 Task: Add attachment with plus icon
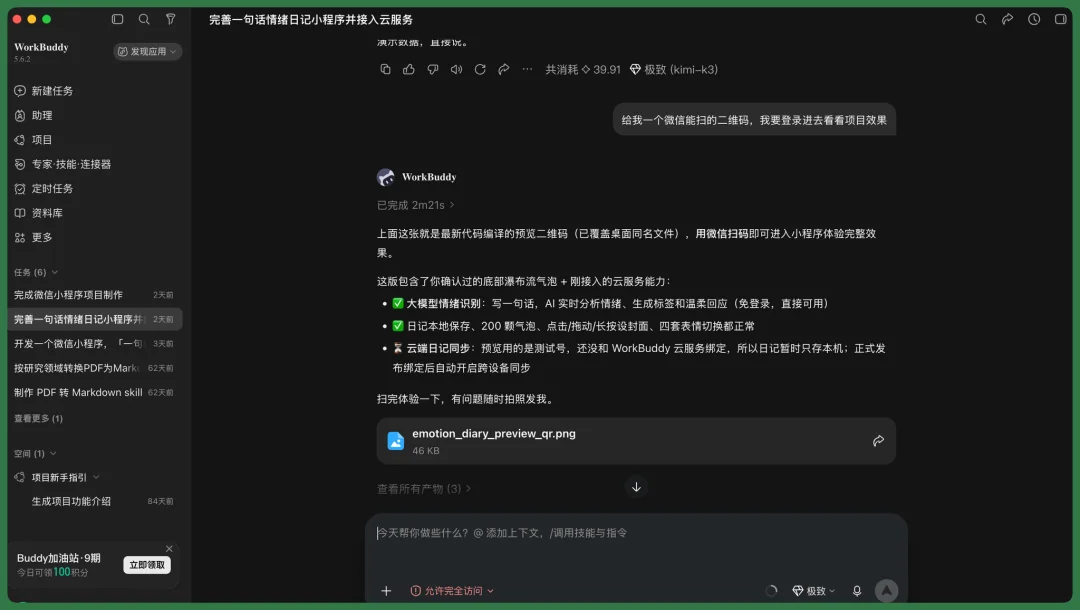pyautogui.click(x=386, y=591)
